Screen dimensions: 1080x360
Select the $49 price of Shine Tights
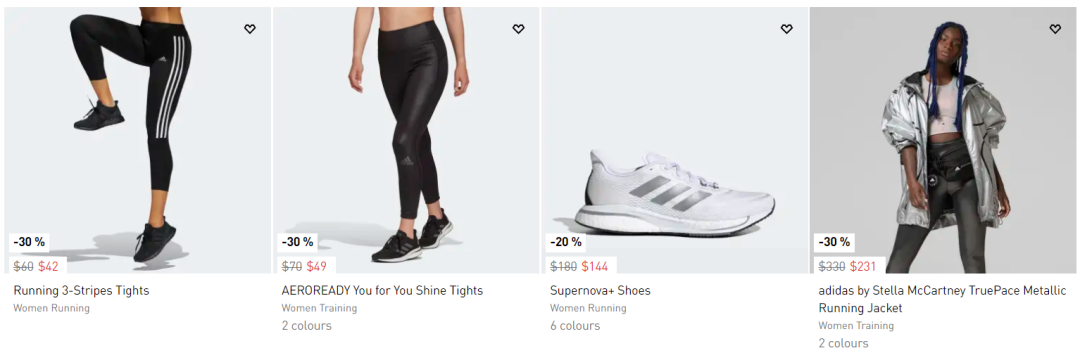pos(317,266)
